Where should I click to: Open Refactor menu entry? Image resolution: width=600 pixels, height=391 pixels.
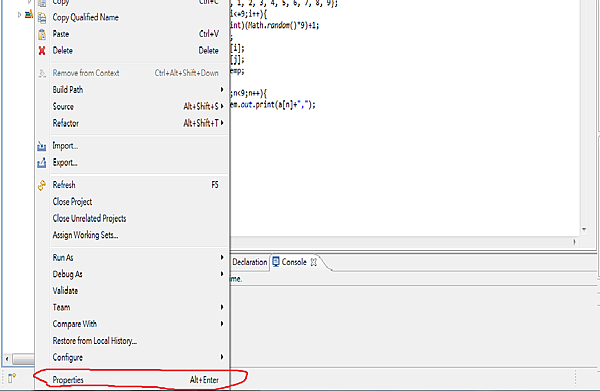click(x=132, y=123)
